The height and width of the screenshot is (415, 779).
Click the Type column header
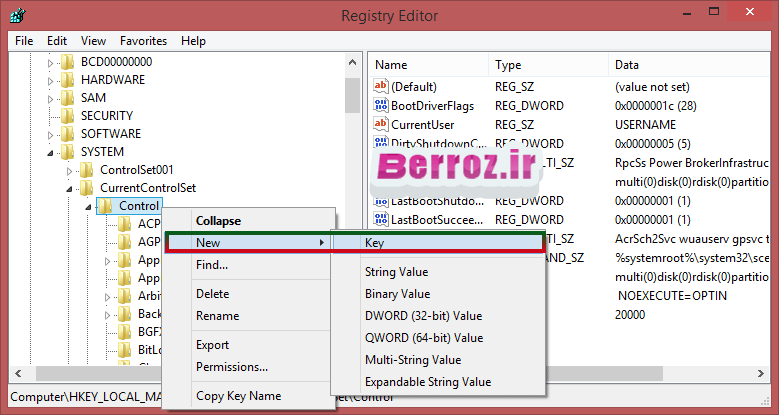(x=508, y=65)
